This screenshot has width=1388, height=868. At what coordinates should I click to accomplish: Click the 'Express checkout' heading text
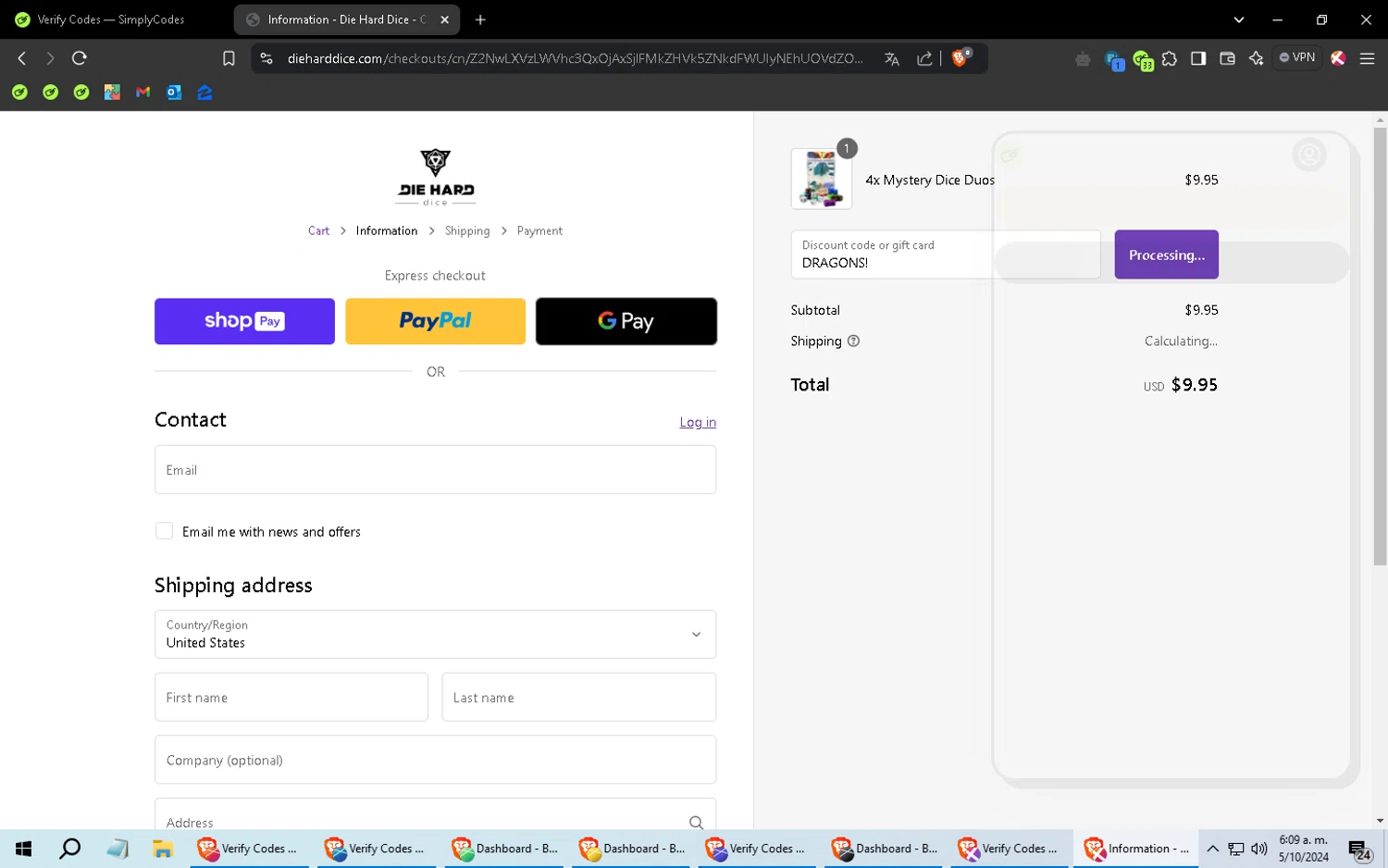click(x=435, y=276)
